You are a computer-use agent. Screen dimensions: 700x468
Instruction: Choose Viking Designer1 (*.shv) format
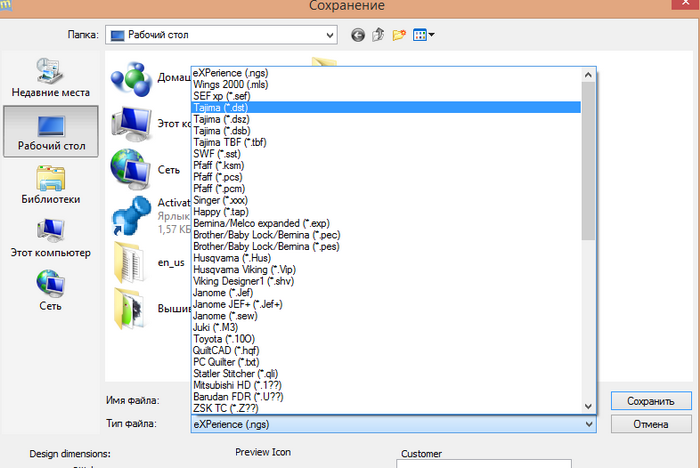386,281
